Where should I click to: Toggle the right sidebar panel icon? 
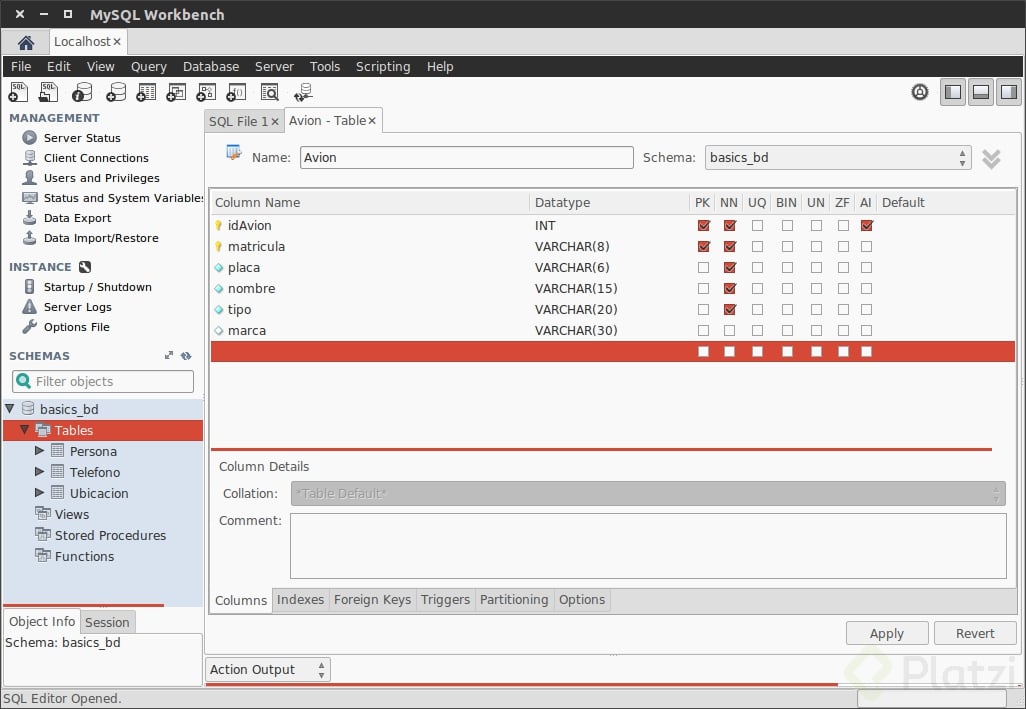click(x=1009, y=92)
